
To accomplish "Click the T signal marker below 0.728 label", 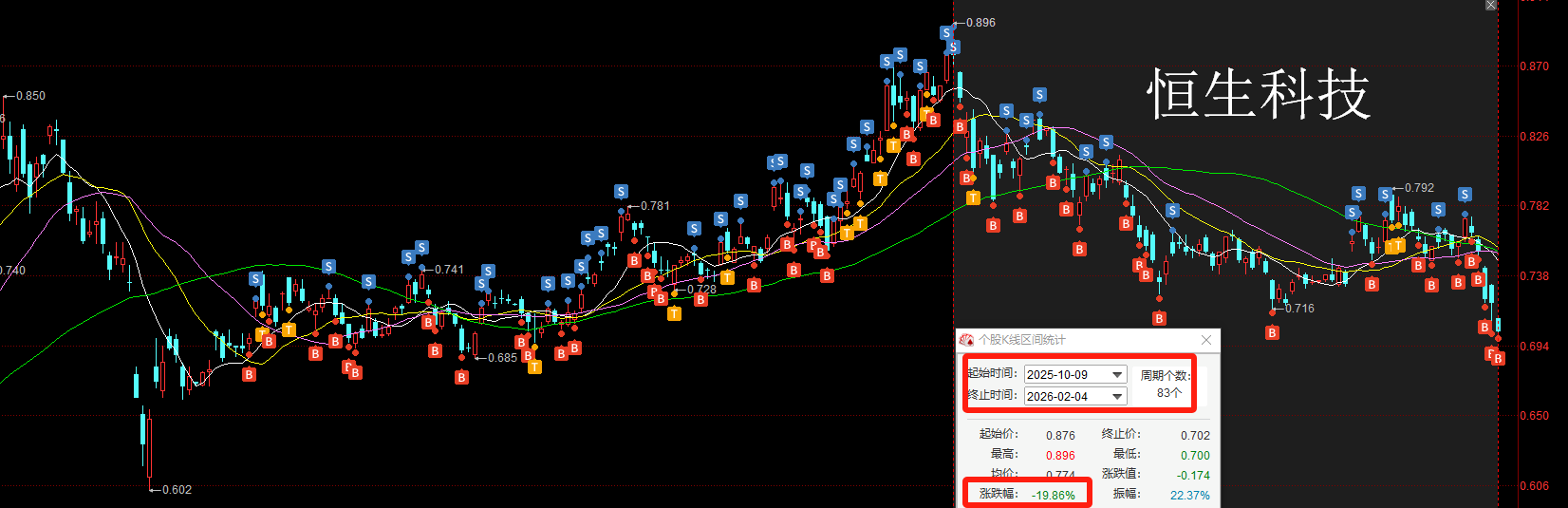I will [674, 313].
